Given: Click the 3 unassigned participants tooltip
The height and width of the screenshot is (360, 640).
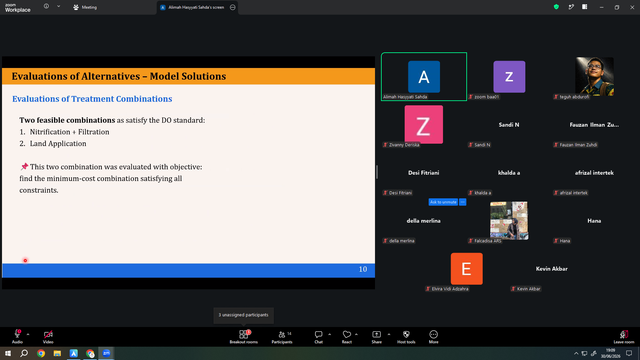Looking at the screenshot, I should coord(243,315).
